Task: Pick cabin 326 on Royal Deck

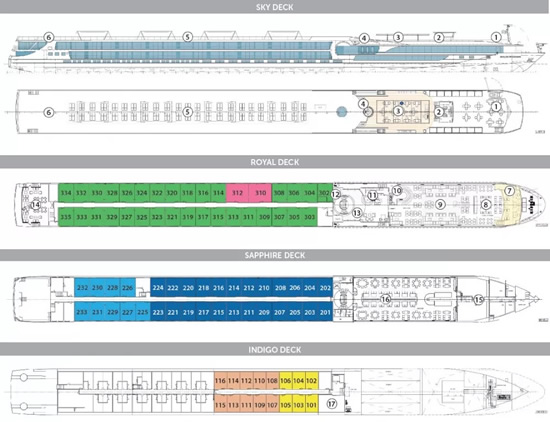Action: (x=127, y=193)
